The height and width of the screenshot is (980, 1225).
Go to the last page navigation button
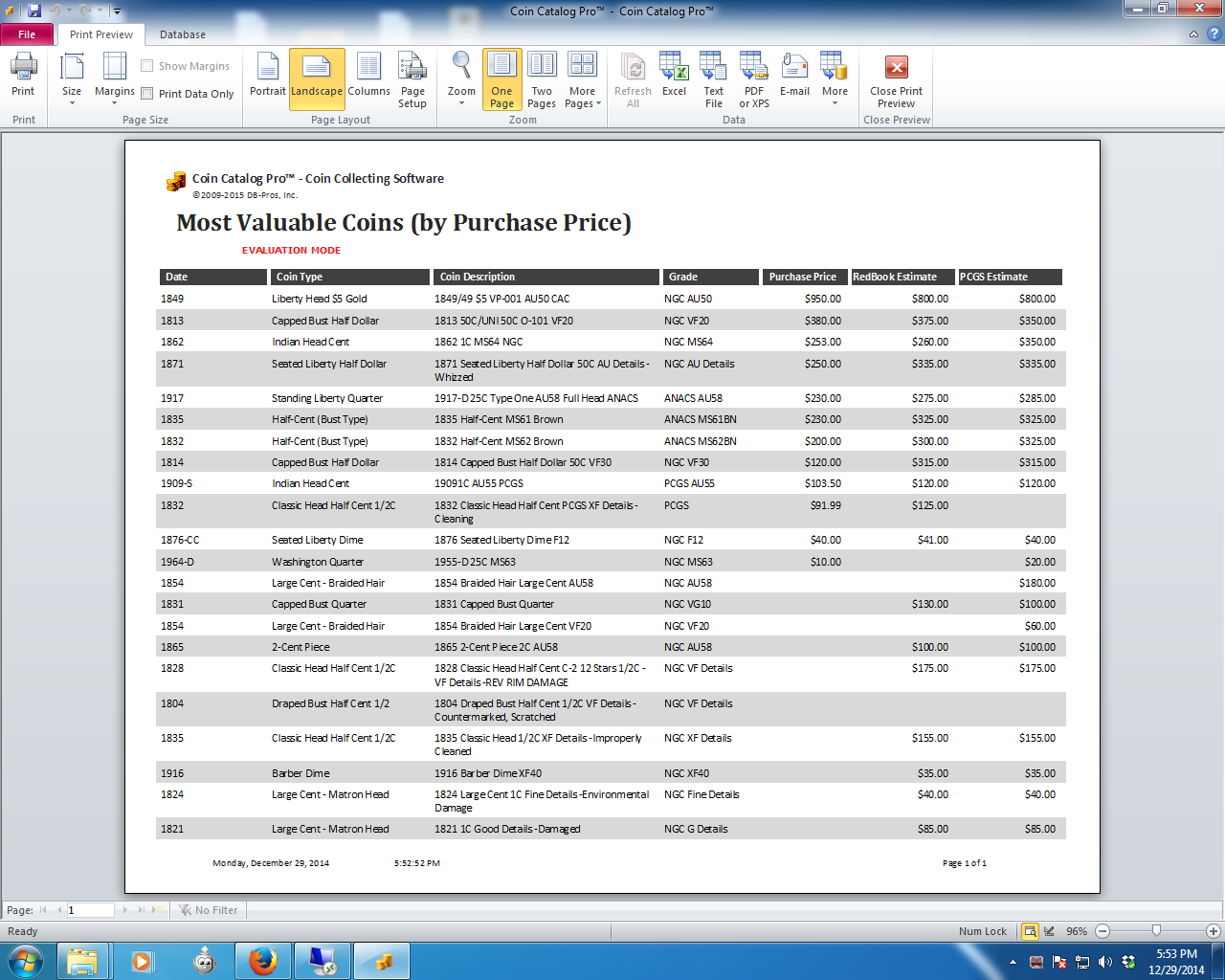click(x=142, y=910)
